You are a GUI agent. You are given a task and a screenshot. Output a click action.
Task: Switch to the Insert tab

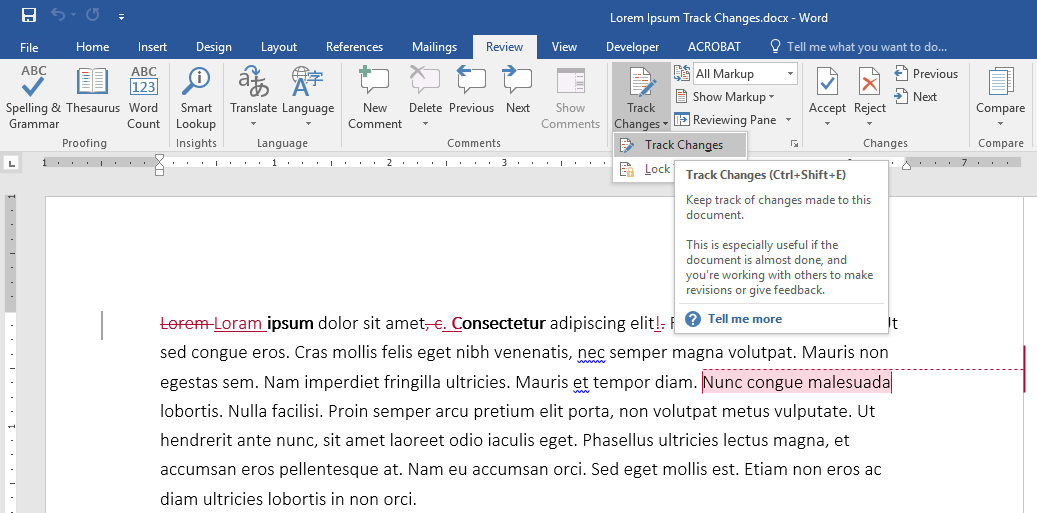pyautogui.click(x=152, y=47)
